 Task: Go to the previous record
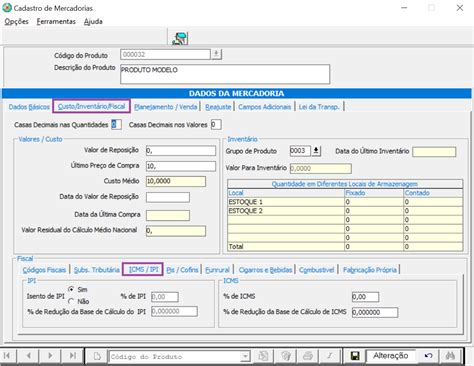[29, 356]
